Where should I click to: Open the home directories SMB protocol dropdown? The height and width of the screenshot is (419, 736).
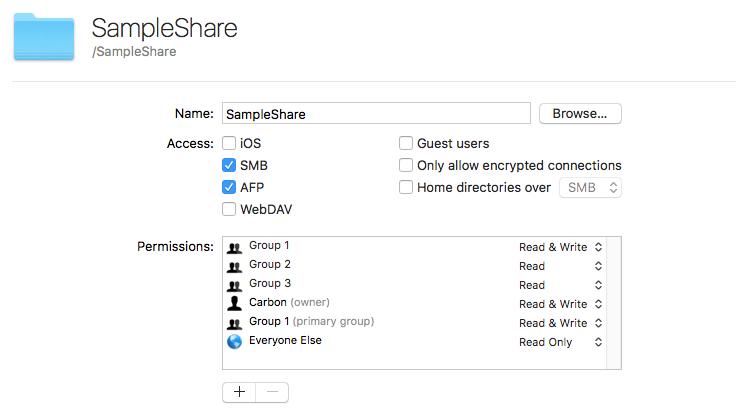pos(590,187)
